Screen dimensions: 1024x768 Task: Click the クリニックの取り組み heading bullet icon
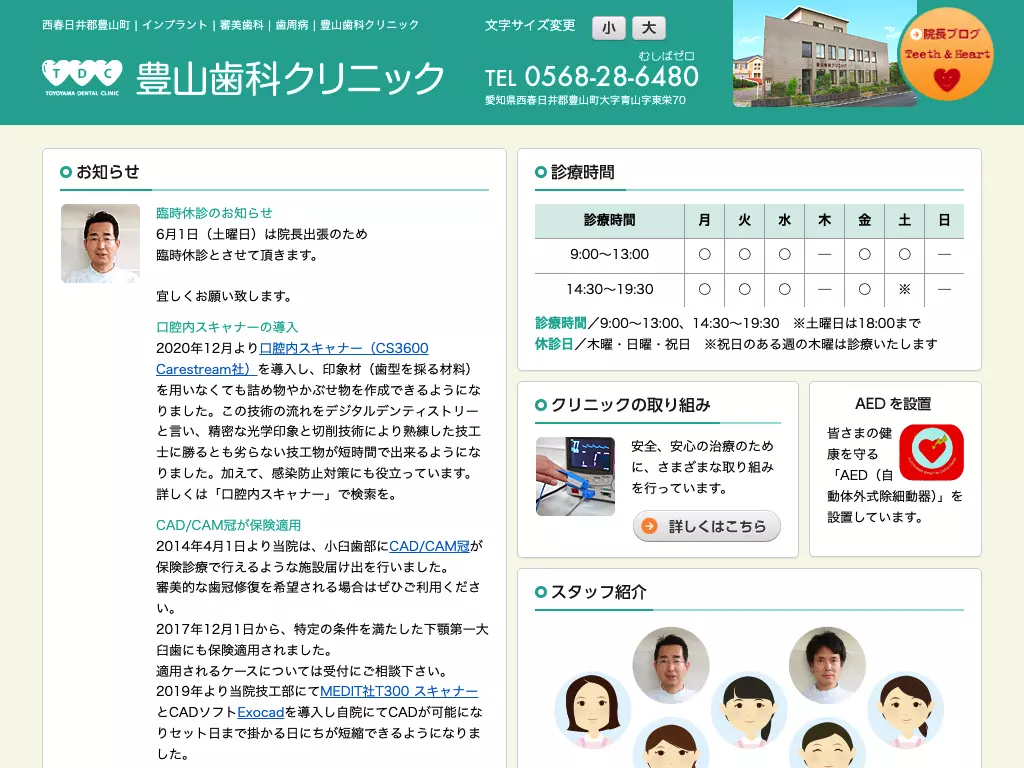pyautogui.click(x=541, y=405)
